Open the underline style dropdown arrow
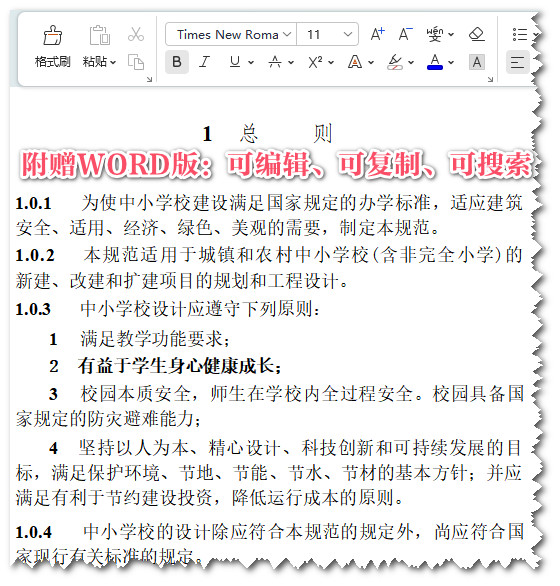 coord(251,62)
